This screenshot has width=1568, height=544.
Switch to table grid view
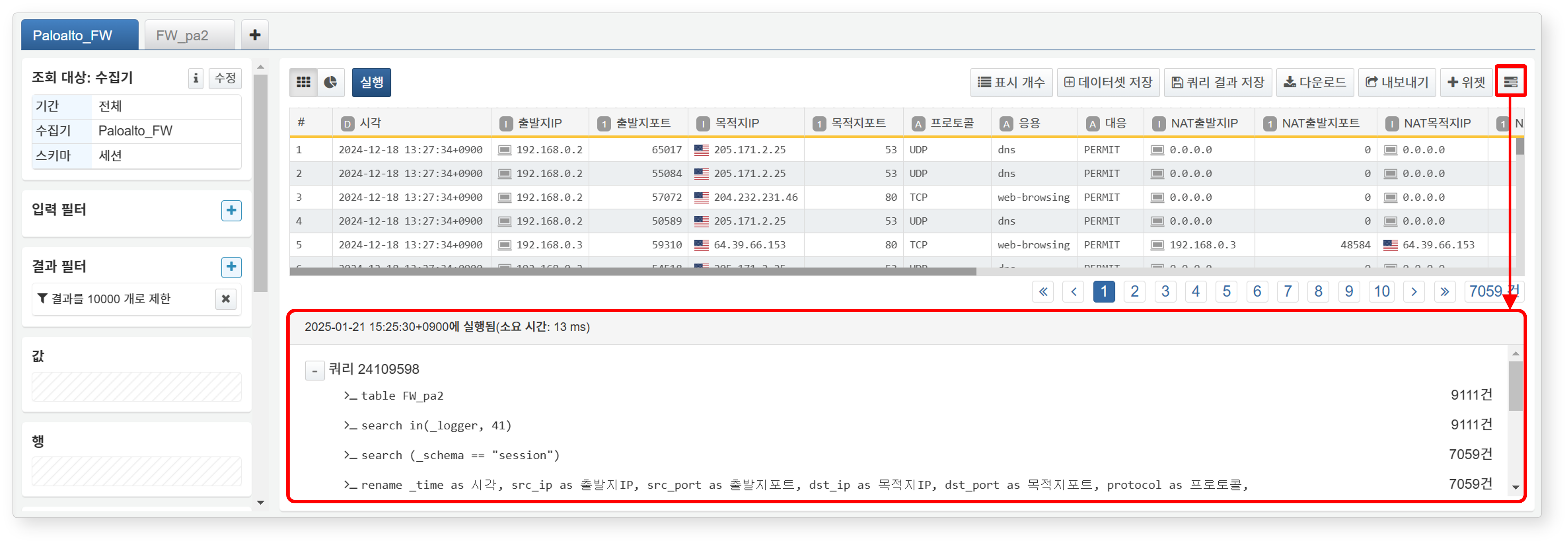303,82
